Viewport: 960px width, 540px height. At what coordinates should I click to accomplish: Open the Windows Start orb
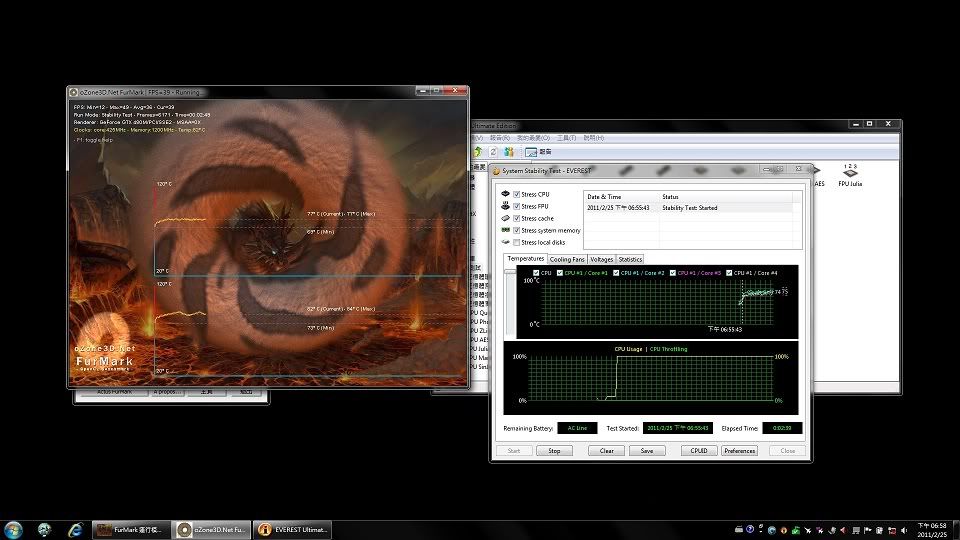pos(13,530)
